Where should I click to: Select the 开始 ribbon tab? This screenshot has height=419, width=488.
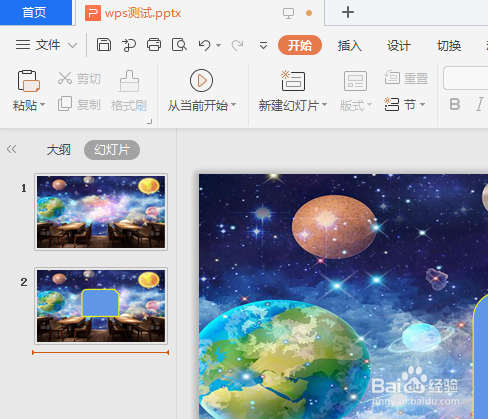coord(300,45)
